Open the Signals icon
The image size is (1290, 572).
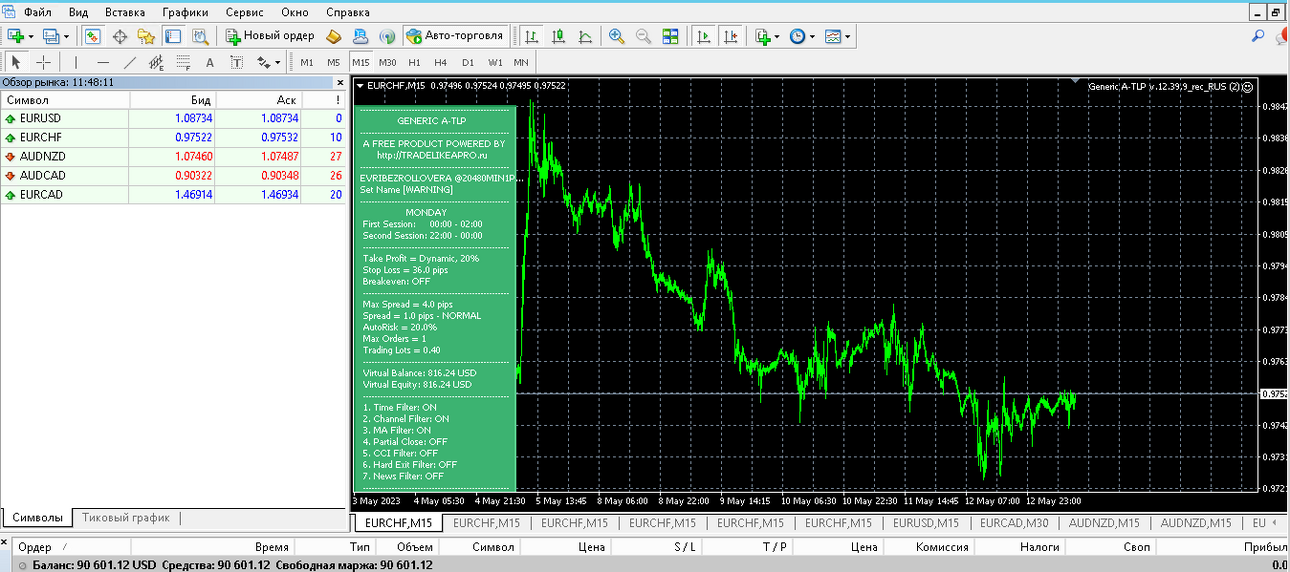(x=387, y=36)
